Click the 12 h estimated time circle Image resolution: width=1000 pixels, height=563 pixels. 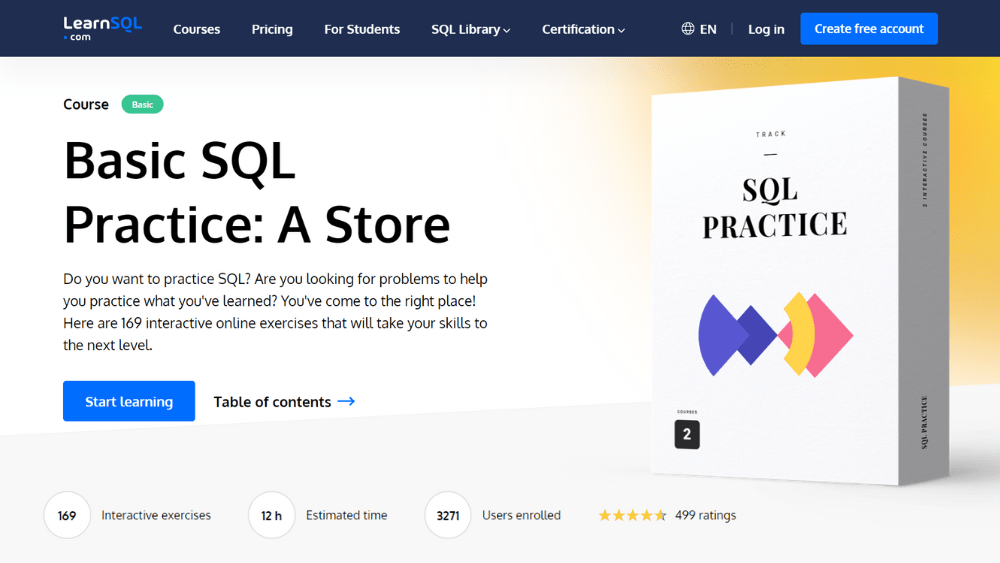(x=271, y=515)
